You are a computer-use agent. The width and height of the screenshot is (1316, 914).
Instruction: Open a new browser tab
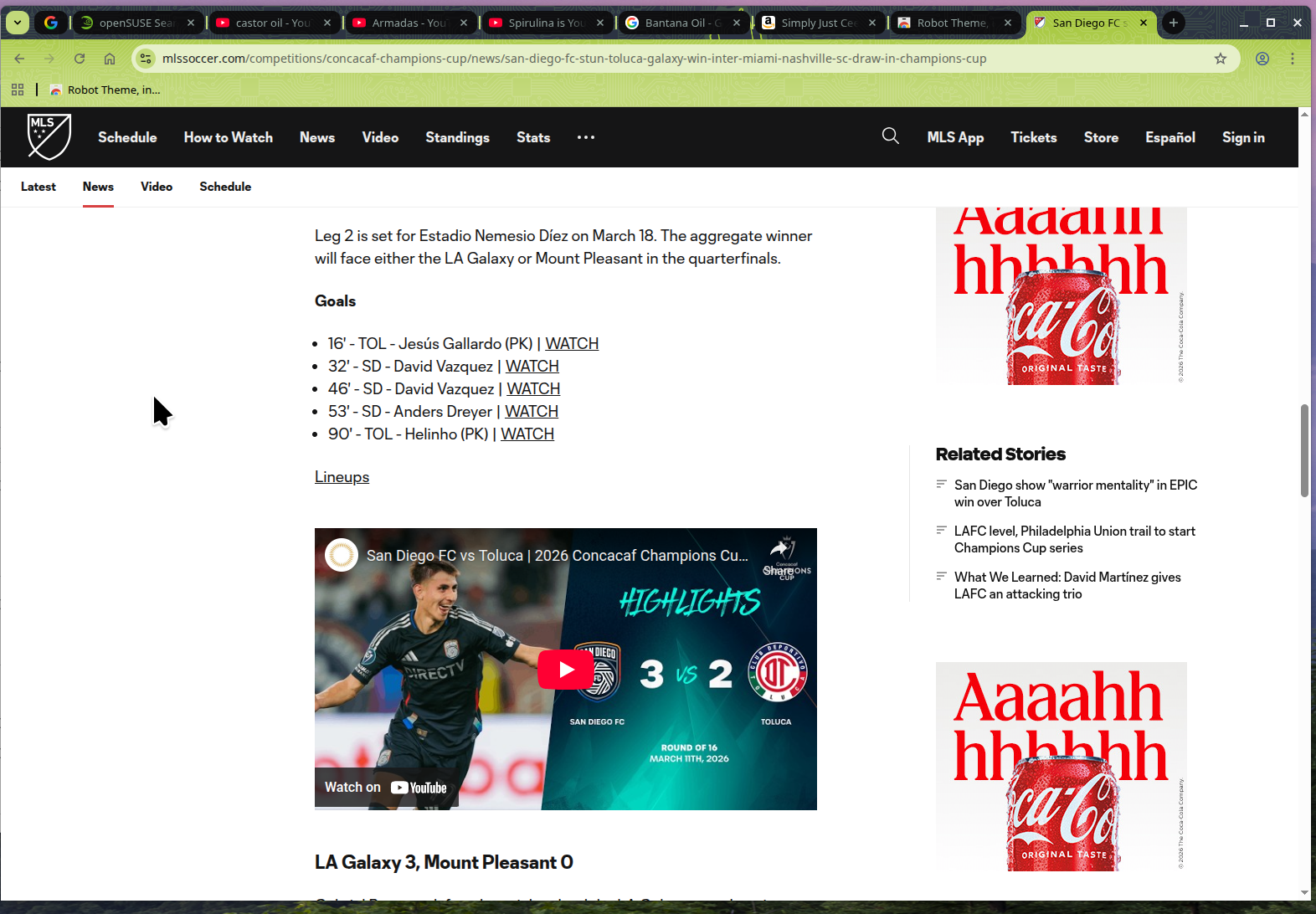(x=1174, y=23)
